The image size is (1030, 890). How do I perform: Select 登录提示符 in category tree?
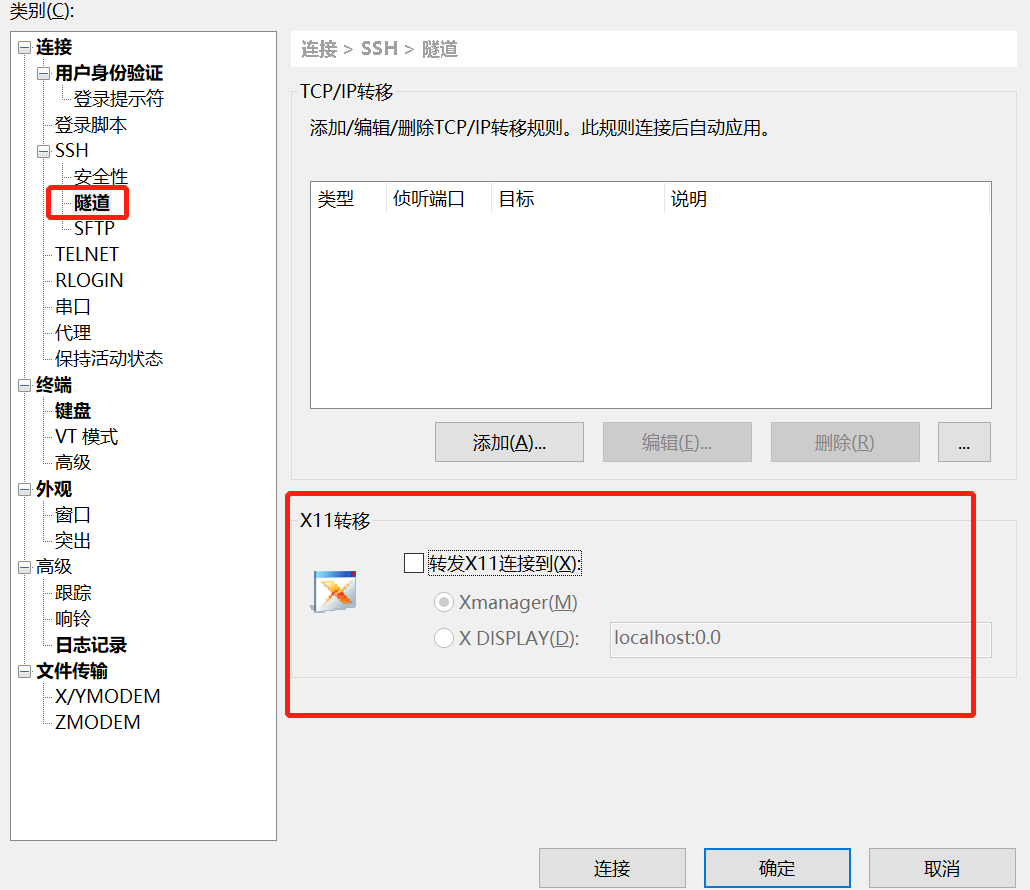118,99
